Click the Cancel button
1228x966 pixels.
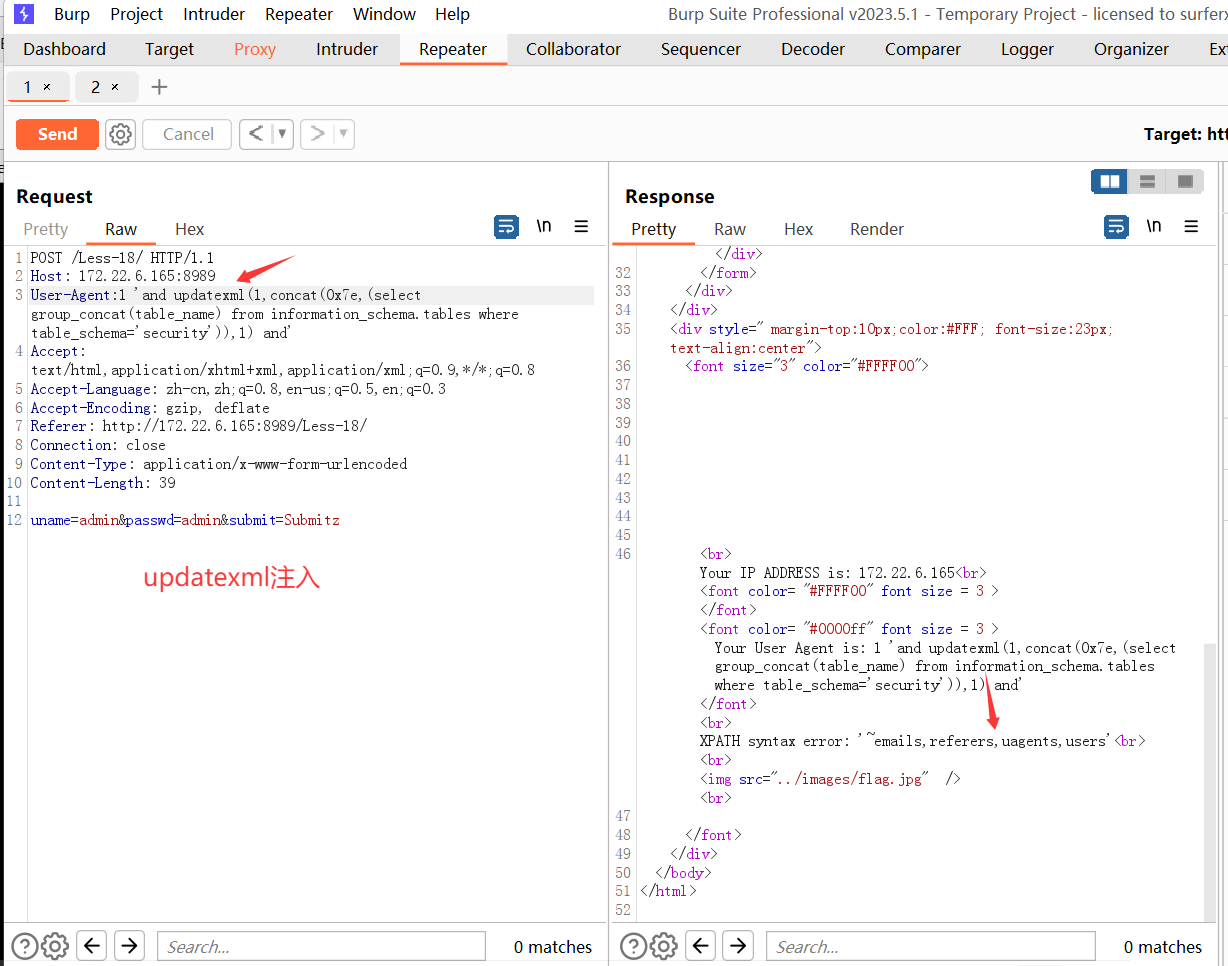click(188, 134)
